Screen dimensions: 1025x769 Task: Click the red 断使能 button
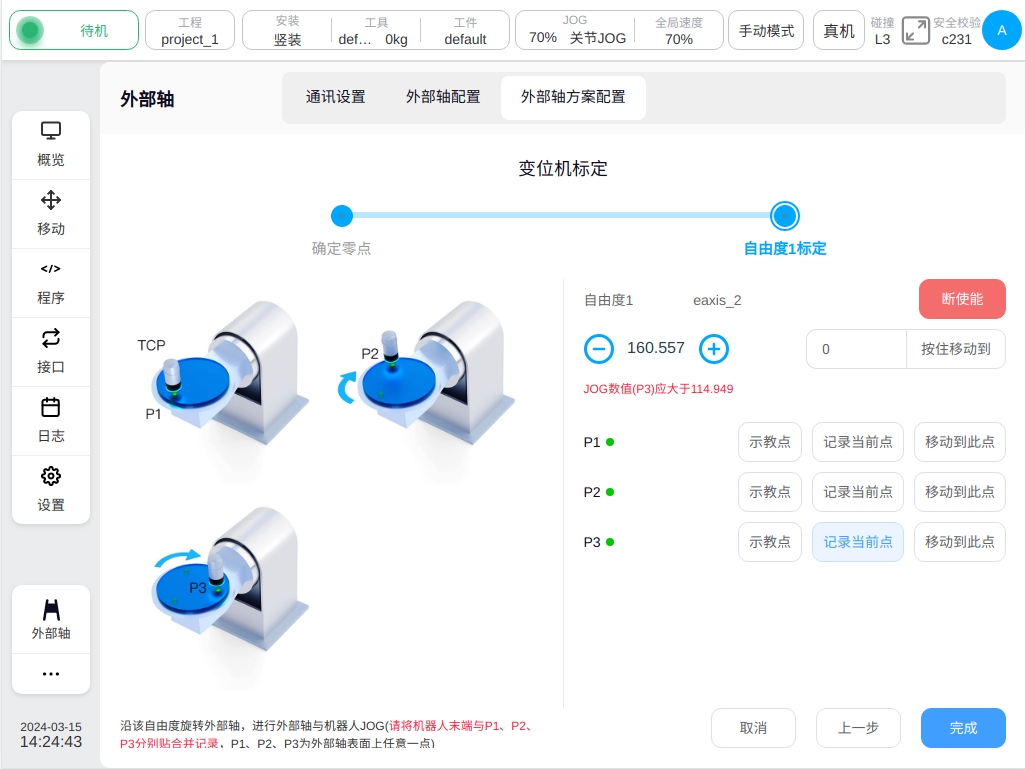(x=962, y=299)
